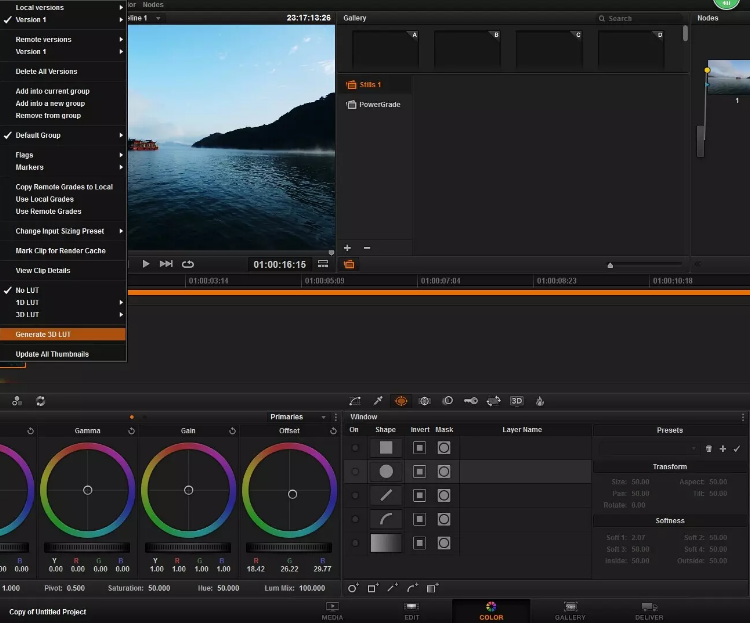Expand Change Input Sizing Preset submenu
This screenshot has height=623, width=750.
click(63, 231)
